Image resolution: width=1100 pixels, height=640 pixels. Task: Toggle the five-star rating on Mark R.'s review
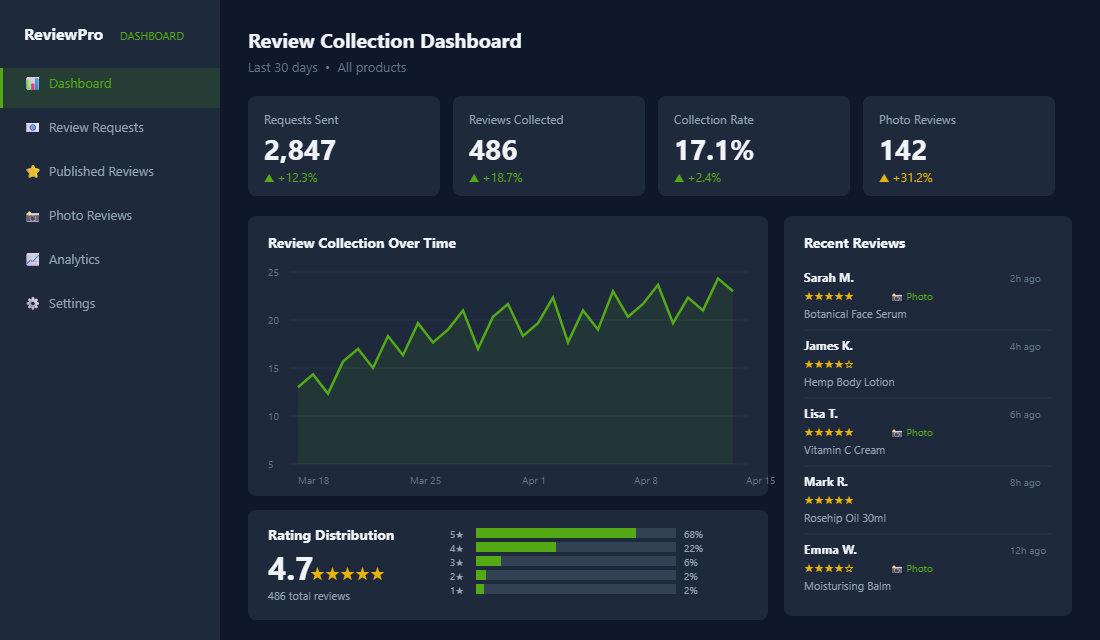(x=828, y=500)
